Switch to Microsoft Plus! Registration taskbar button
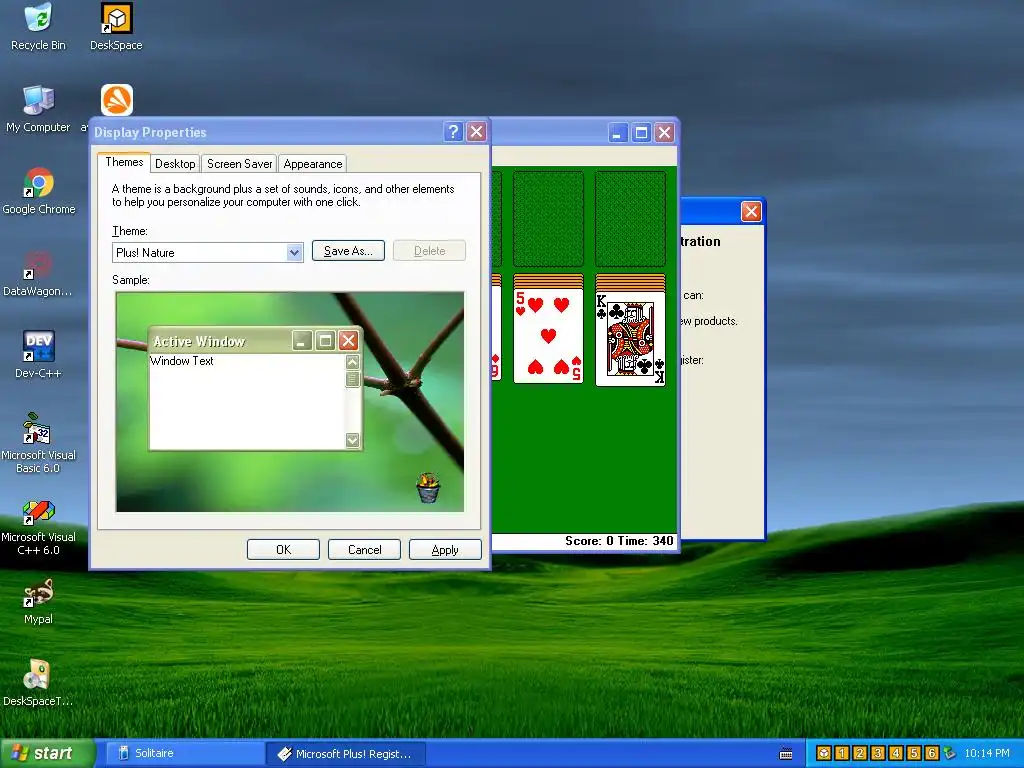Screen dimensions: 1024x768 point(346,754)
